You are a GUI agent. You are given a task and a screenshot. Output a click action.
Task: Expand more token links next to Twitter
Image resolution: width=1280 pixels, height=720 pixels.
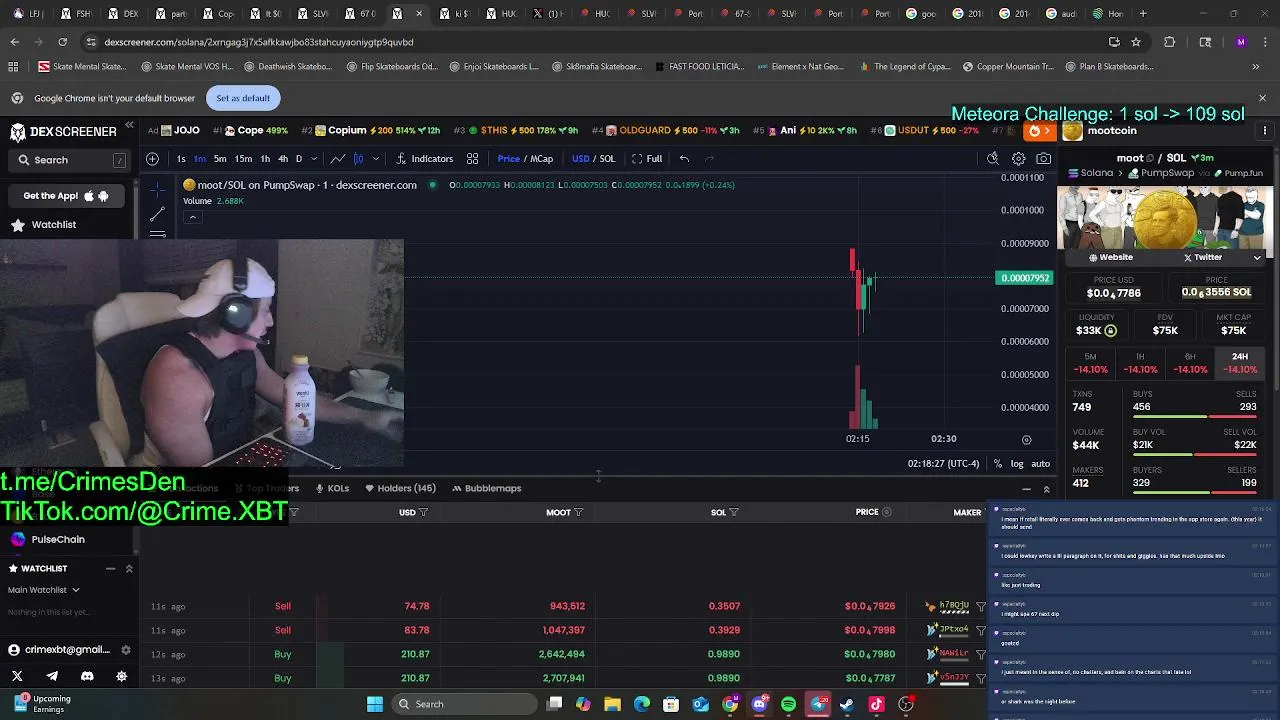(1257, 257)
